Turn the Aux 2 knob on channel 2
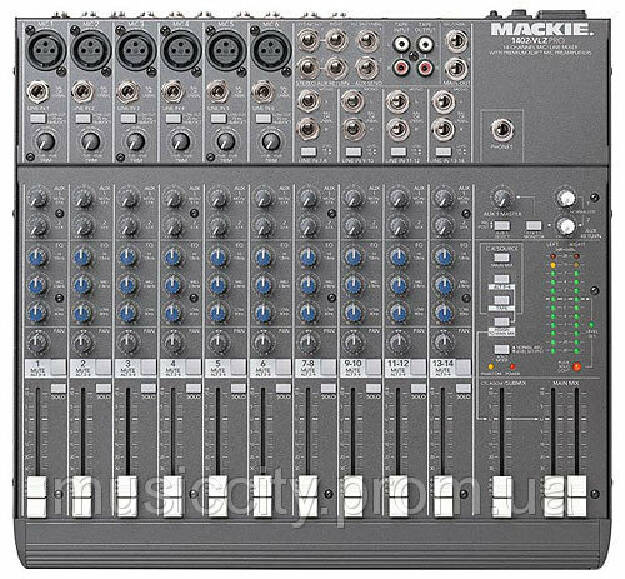 pos(83,227)
